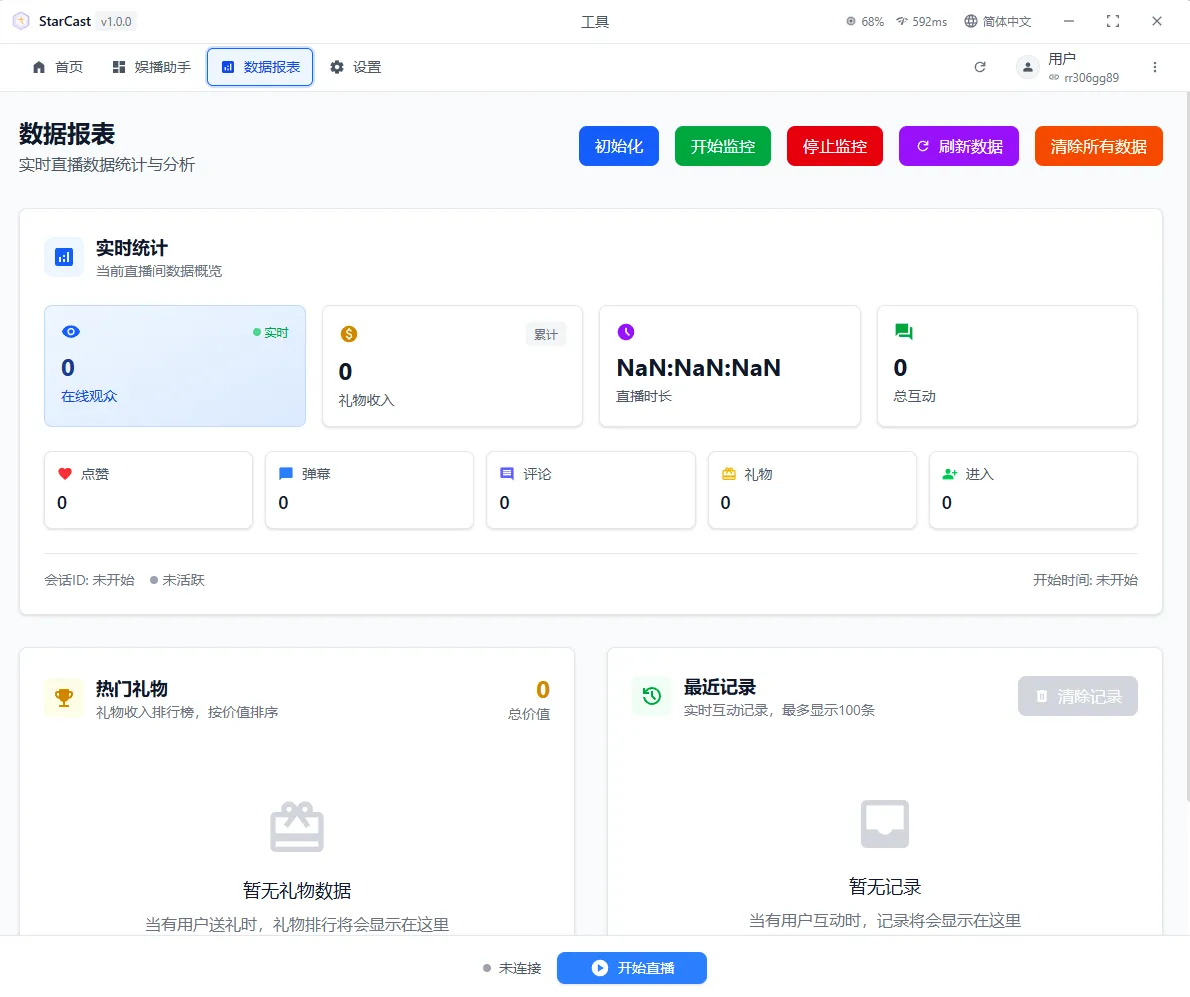Switch to the 首页 tab
Screen dimensions: 1190x997
click(x=57, y=67)
